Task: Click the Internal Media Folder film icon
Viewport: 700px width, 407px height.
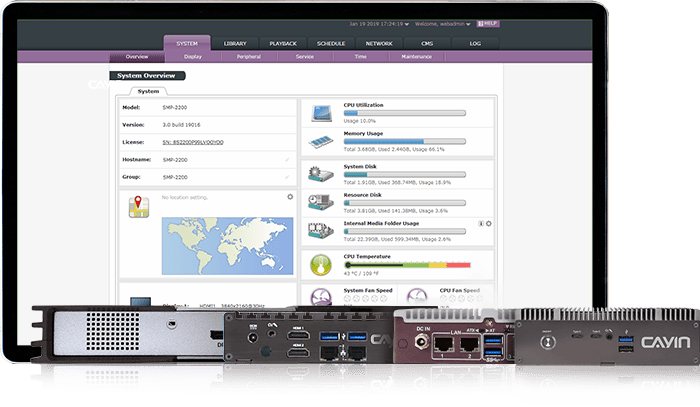Action: [322, 230]
